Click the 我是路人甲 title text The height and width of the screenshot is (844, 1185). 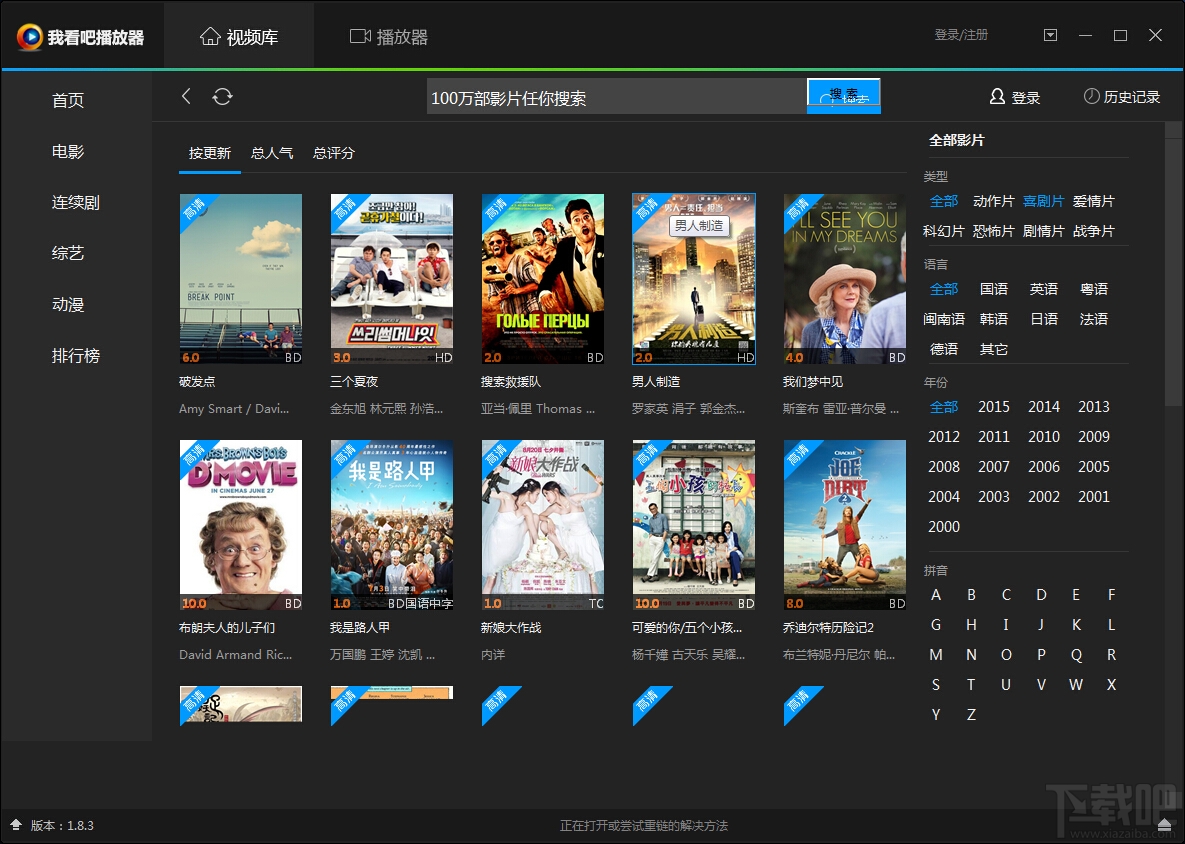pyautogui.click(x=360, y=627)
